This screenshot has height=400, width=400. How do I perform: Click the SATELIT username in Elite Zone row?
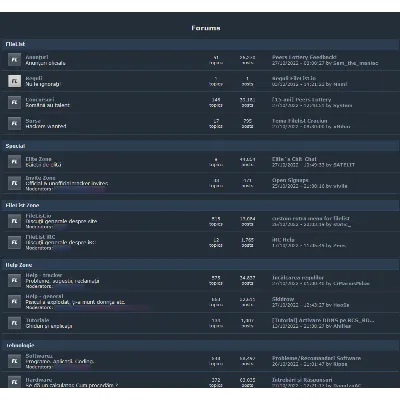click(344, 165)
